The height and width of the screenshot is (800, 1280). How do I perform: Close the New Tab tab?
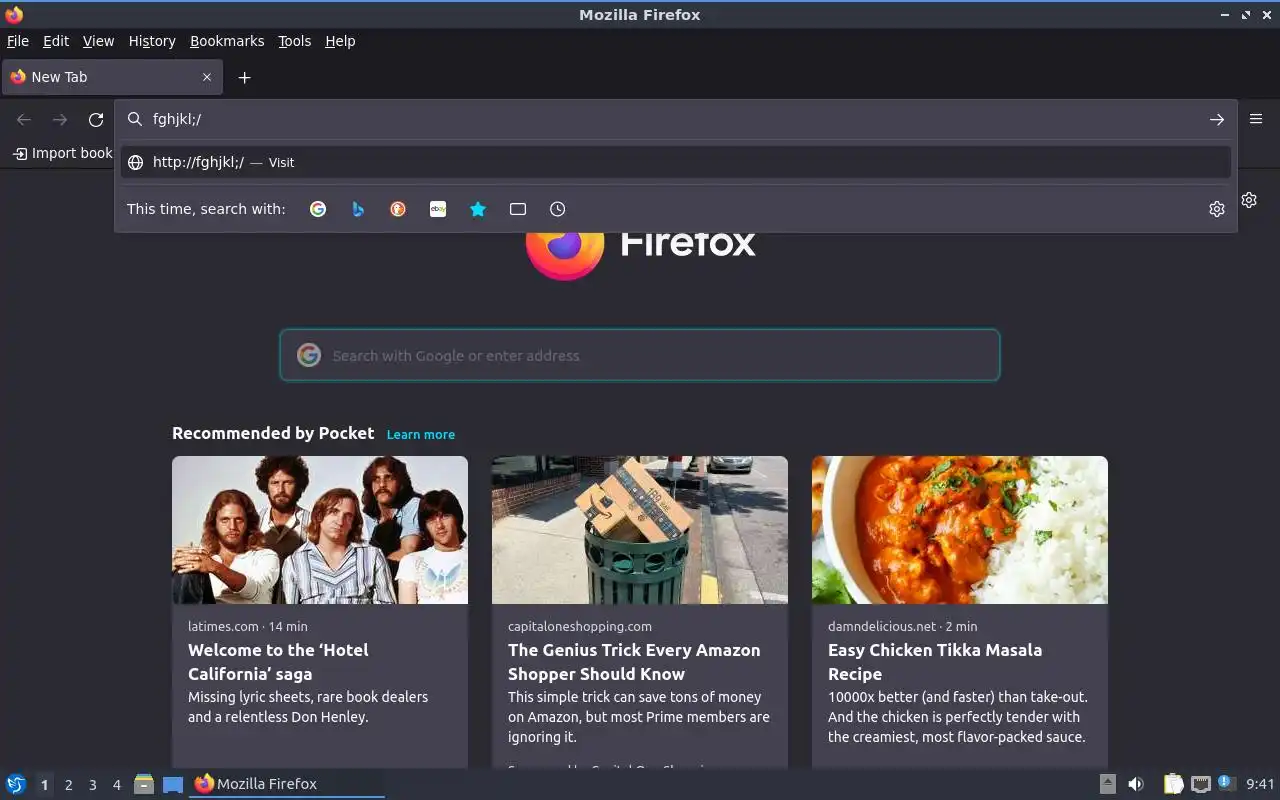click(207, 77)
